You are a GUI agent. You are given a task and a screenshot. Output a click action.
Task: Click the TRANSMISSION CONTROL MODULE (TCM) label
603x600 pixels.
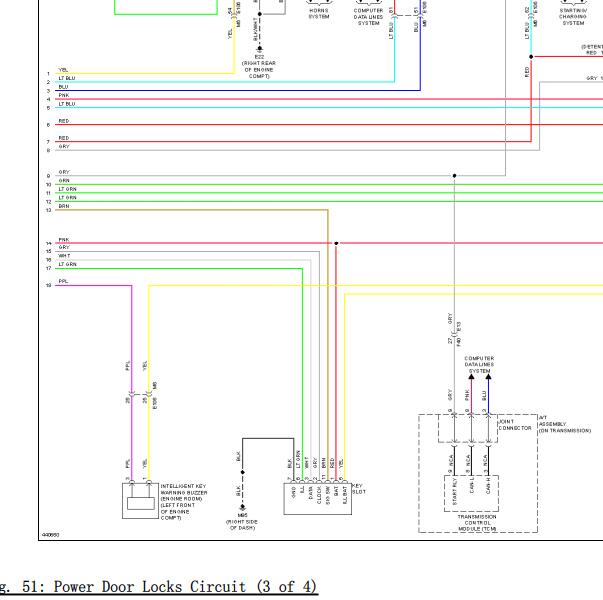click(x=477, y=523)
